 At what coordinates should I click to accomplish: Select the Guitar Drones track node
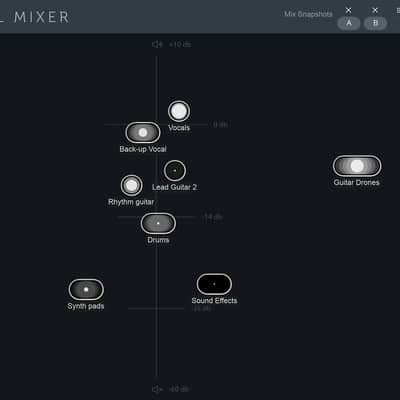[x=357, y=166]
